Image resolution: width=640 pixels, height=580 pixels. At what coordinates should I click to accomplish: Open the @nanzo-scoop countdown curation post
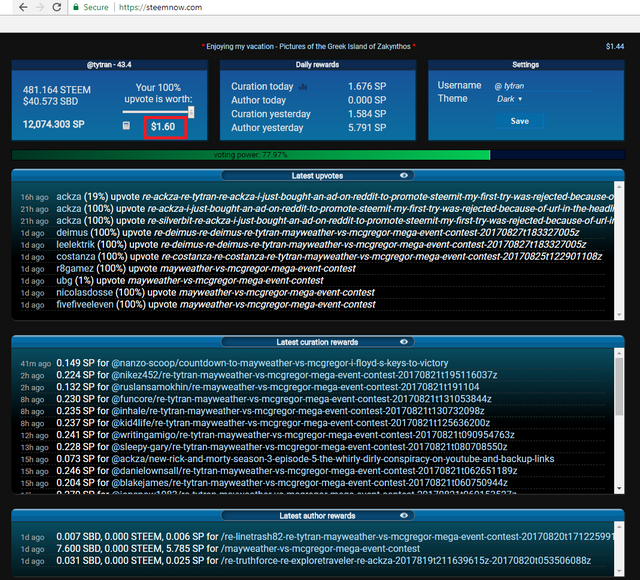pyautogui.click(x=280, y=363)
